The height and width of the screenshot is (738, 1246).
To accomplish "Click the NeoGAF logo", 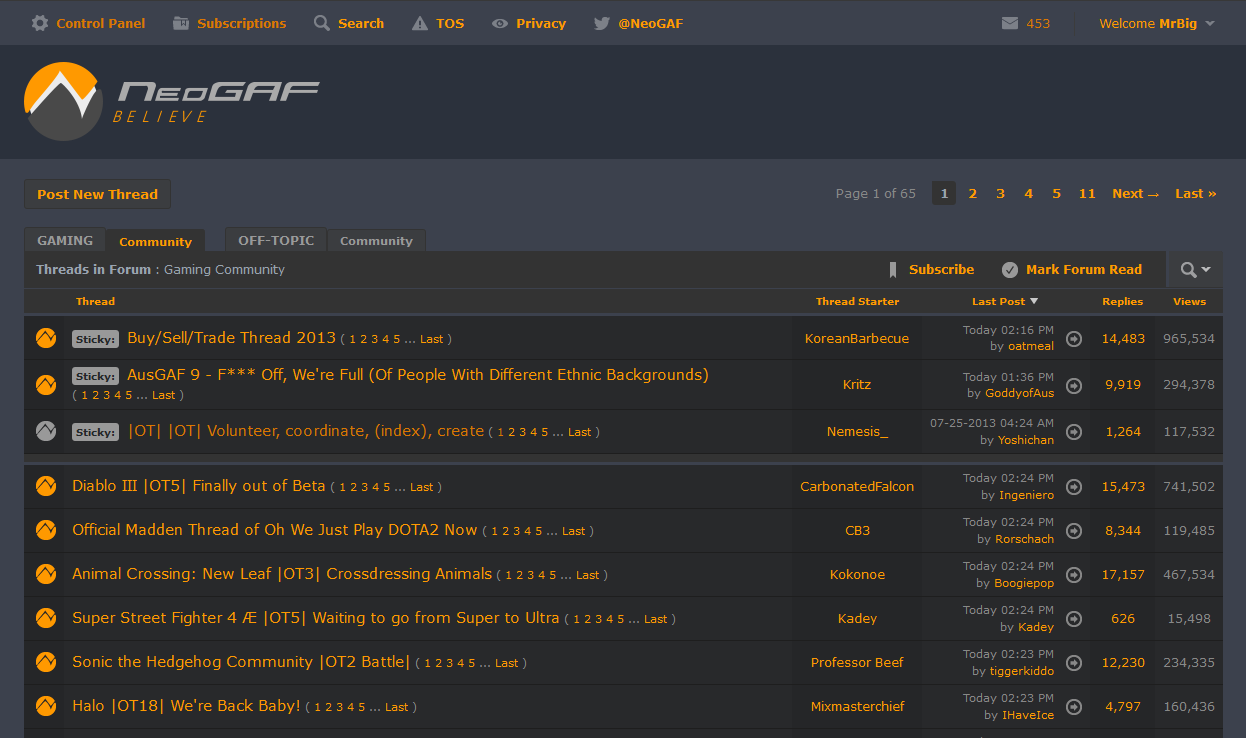I will (x=170, y=100).
